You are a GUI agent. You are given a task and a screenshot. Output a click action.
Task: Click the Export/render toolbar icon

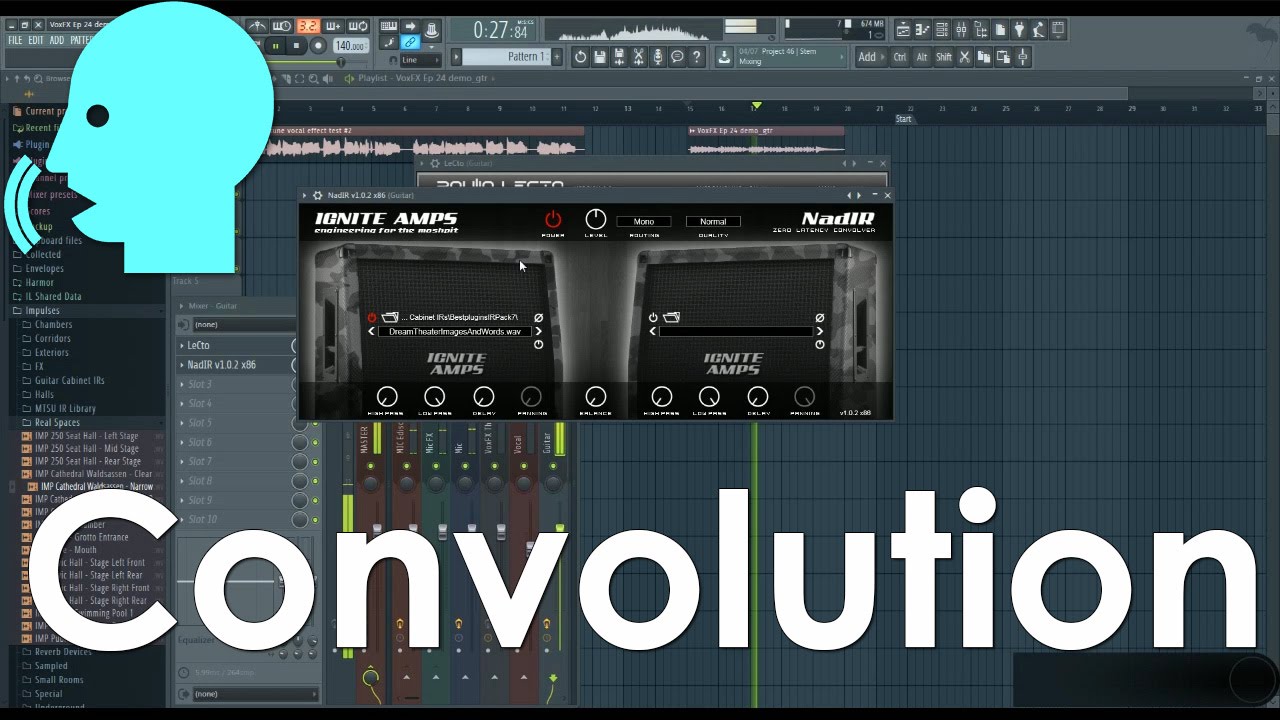tap(619, 57)
